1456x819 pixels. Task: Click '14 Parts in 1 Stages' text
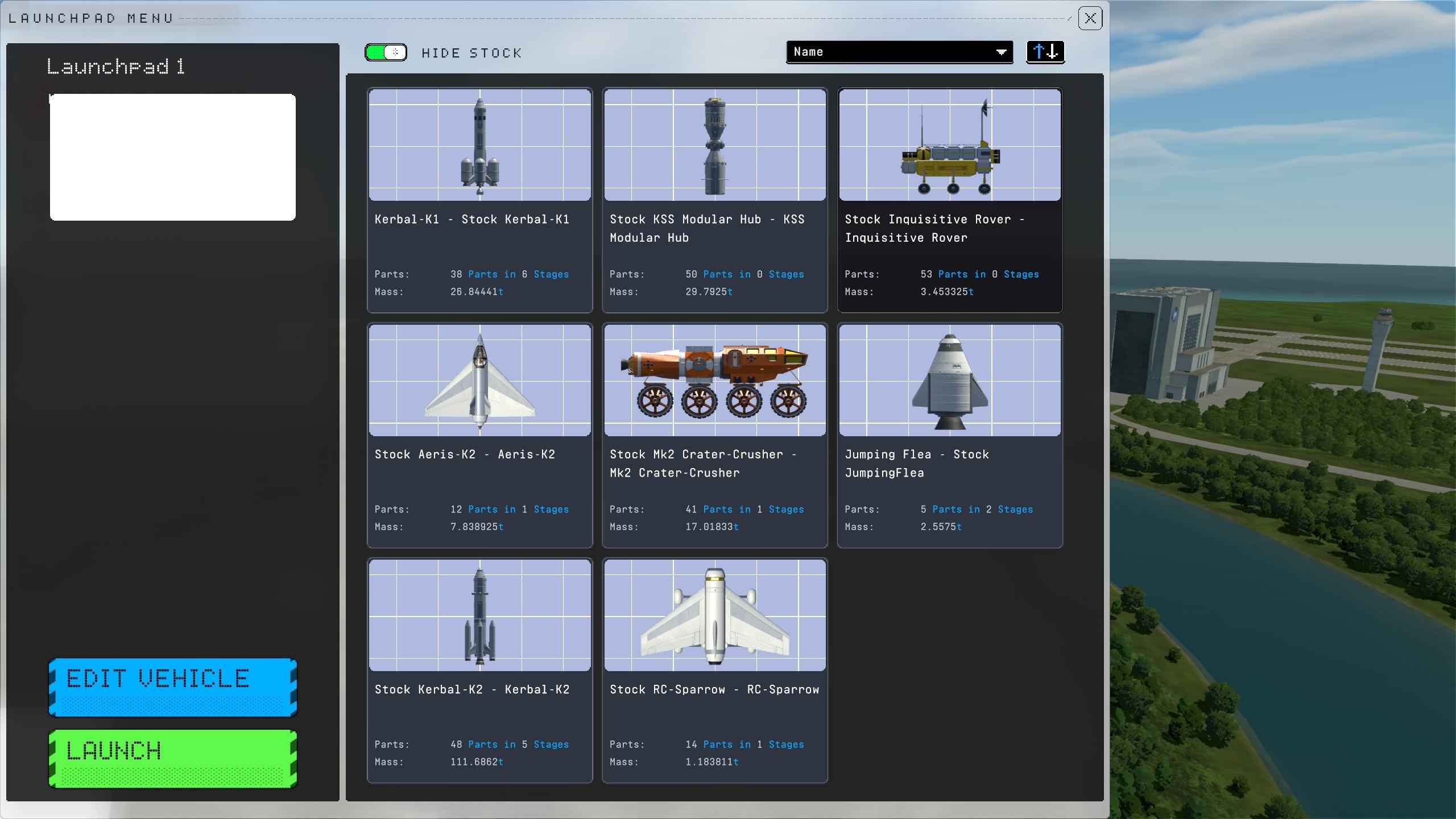click(744, 744)
